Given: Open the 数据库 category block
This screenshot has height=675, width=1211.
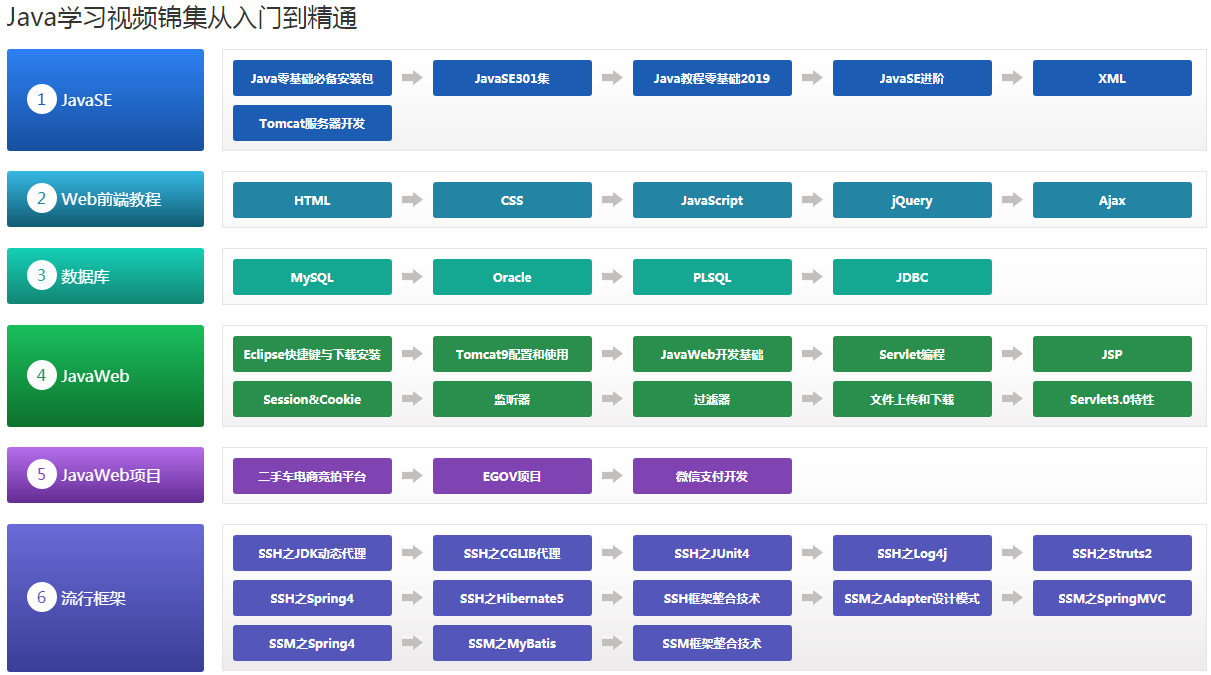Looking at the screenshot, I should [x=105, y=276].
